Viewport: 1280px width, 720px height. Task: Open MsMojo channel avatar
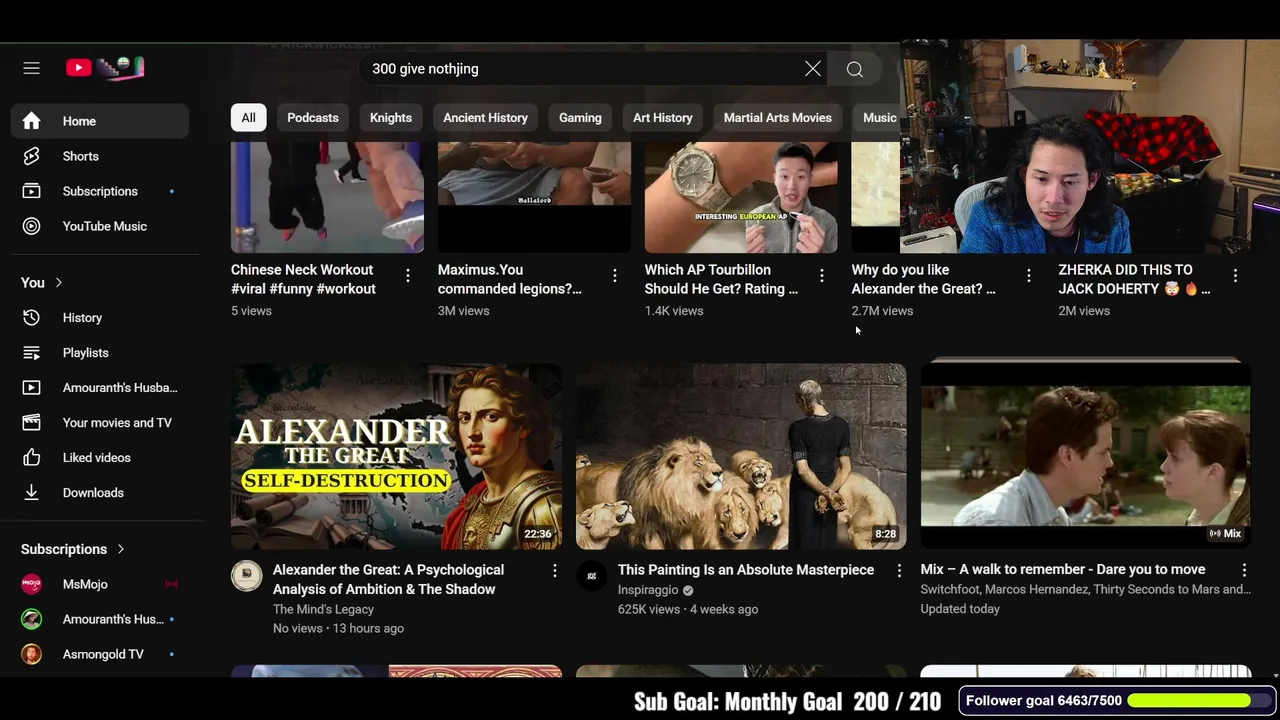pos(31,584)
